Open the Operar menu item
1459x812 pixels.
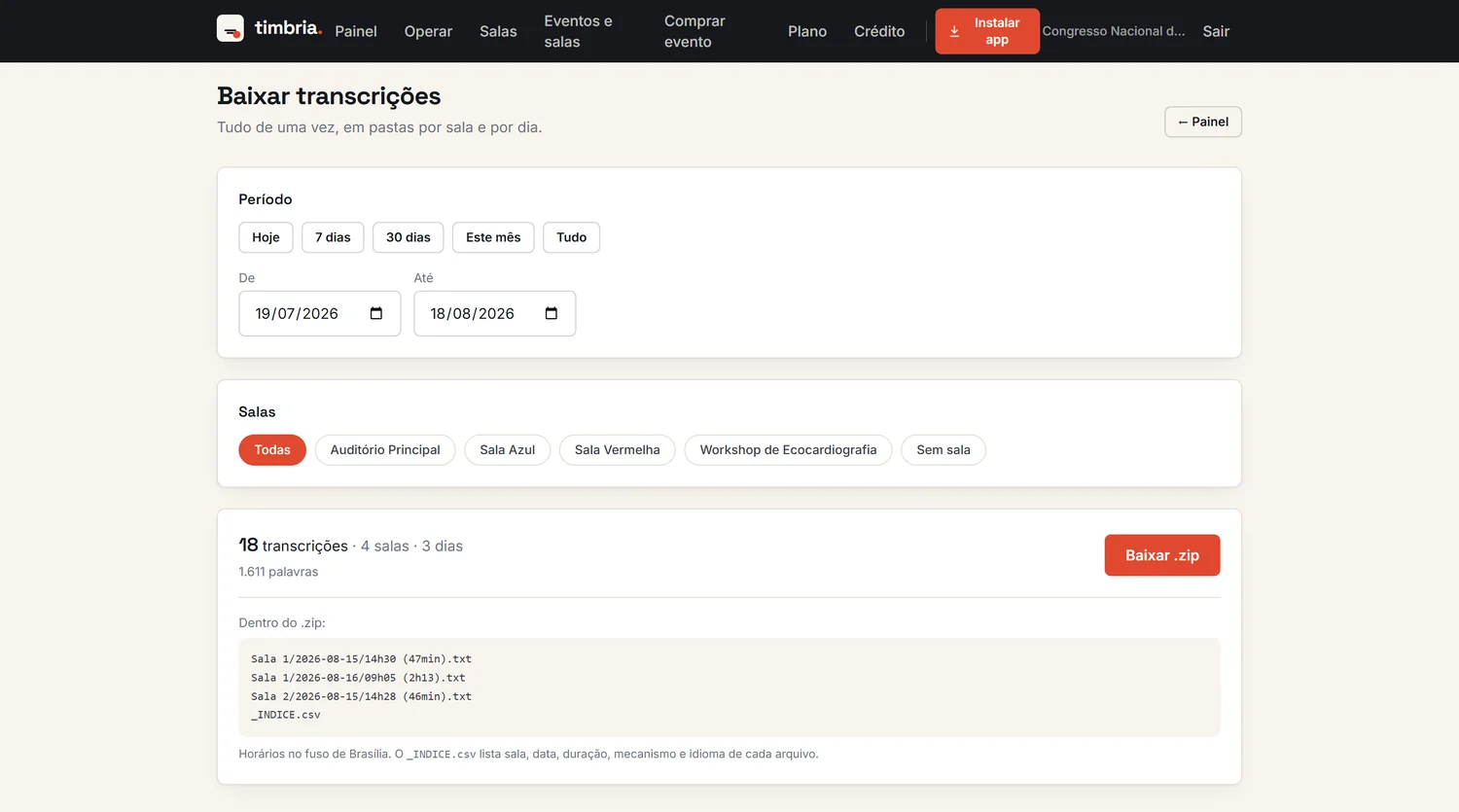[x=428, y=31]
